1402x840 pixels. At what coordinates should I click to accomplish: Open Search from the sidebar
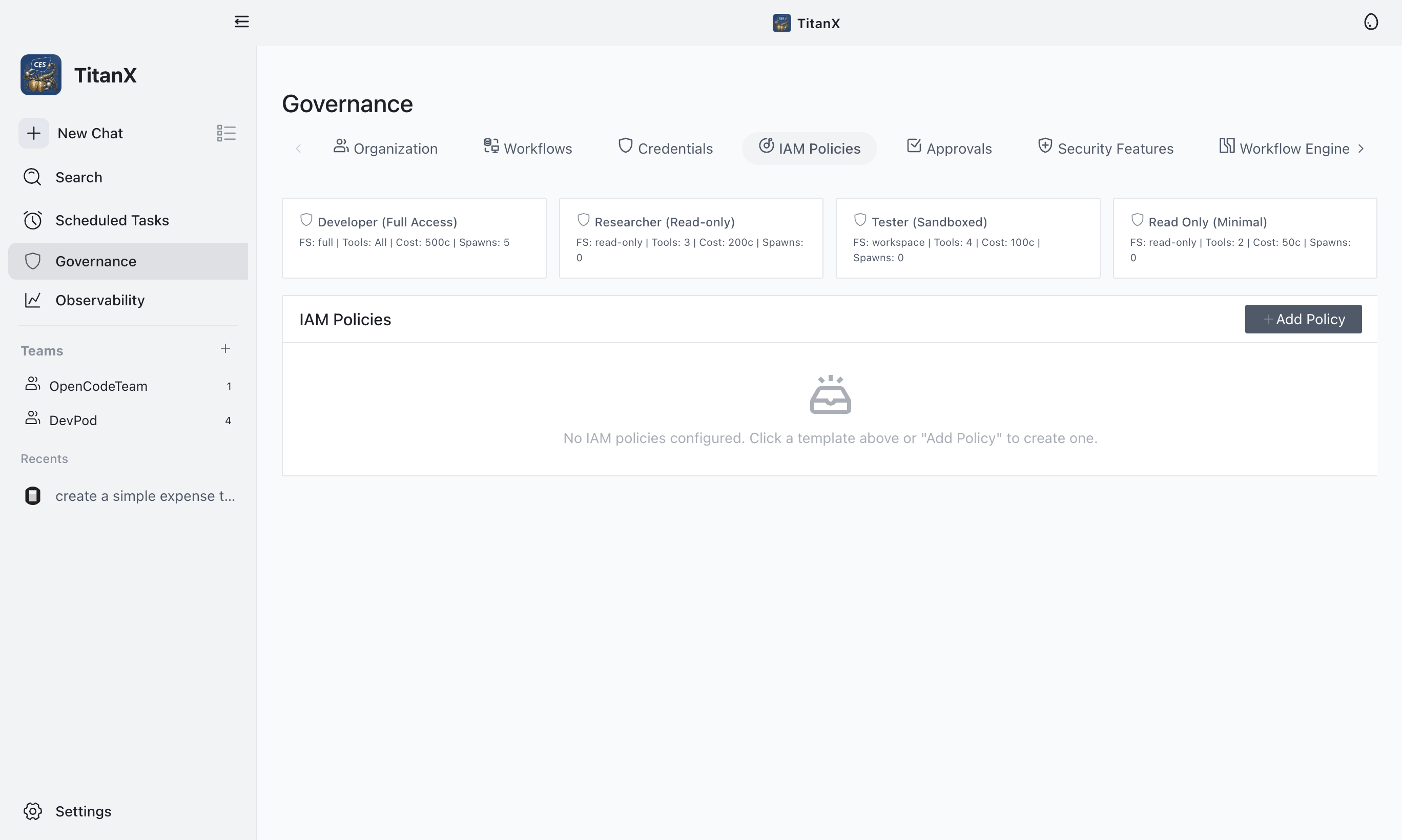pyautogui.click(x=78, y=177)
